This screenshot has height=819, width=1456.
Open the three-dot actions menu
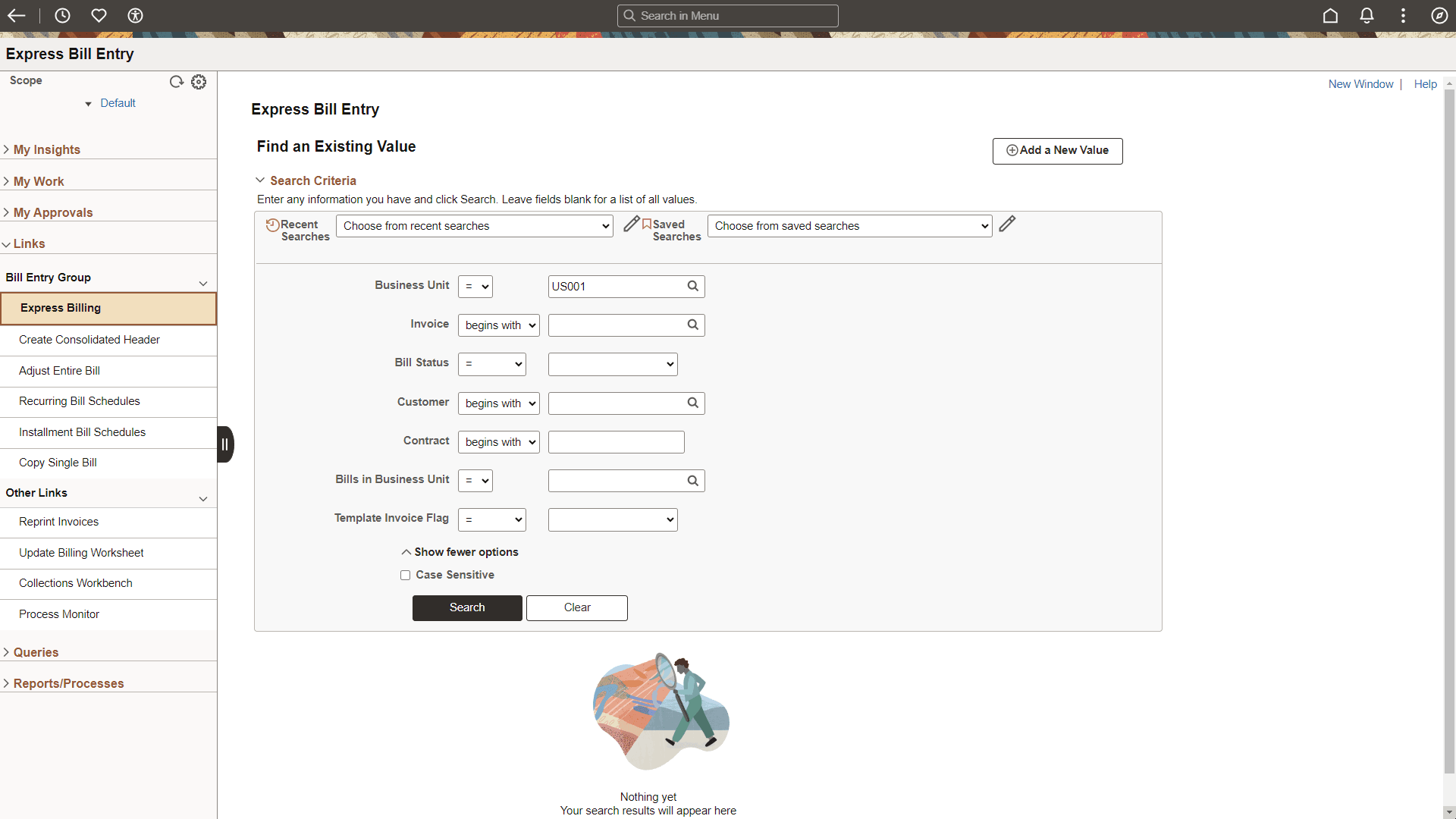click(1402, 15)
